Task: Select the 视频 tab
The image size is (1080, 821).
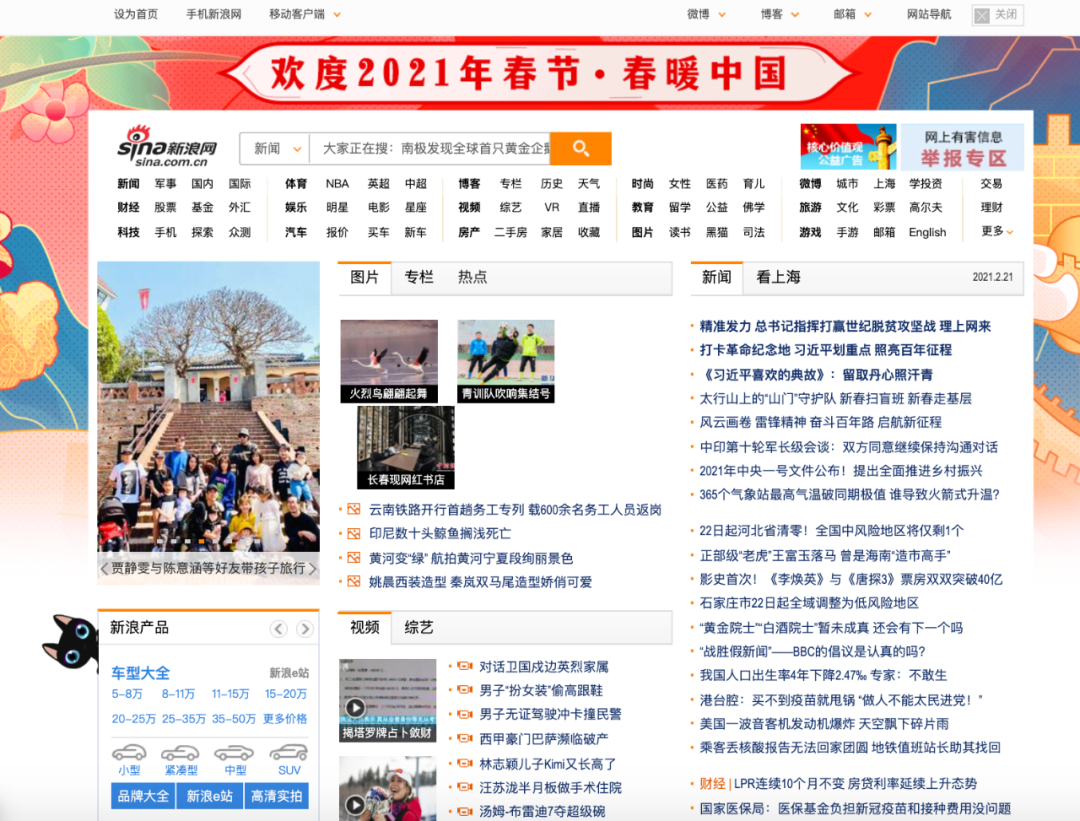Action: pos(364,627)
